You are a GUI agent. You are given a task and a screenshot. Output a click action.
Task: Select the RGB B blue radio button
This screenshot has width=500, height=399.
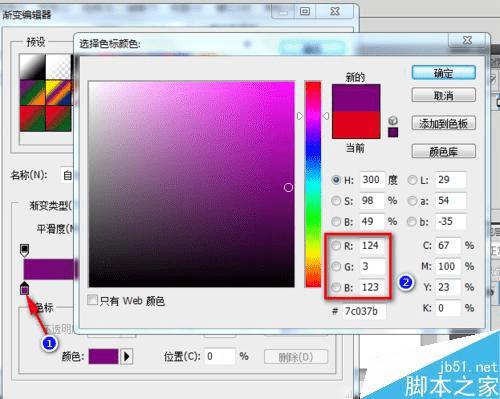pyautogui.click(x=336, y=287)
